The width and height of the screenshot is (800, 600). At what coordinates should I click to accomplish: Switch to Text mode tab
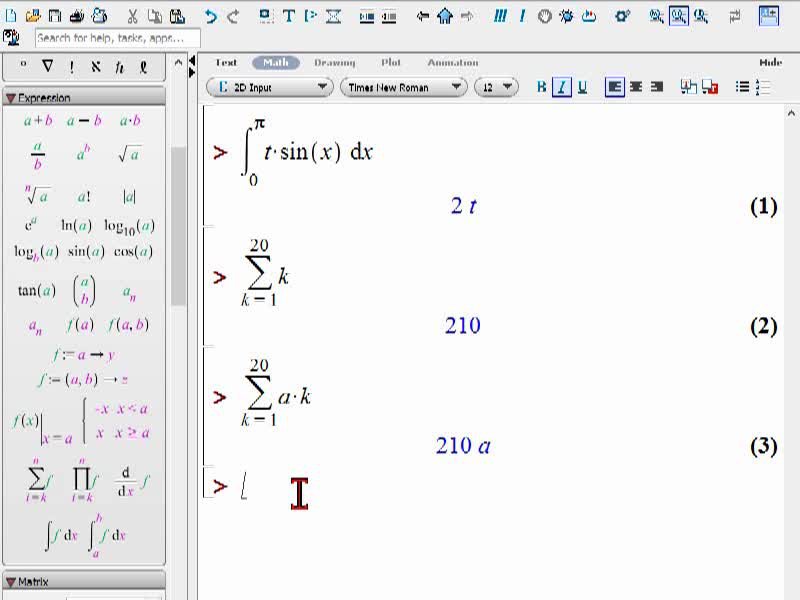pyautogui.click(x=226, y=62)
